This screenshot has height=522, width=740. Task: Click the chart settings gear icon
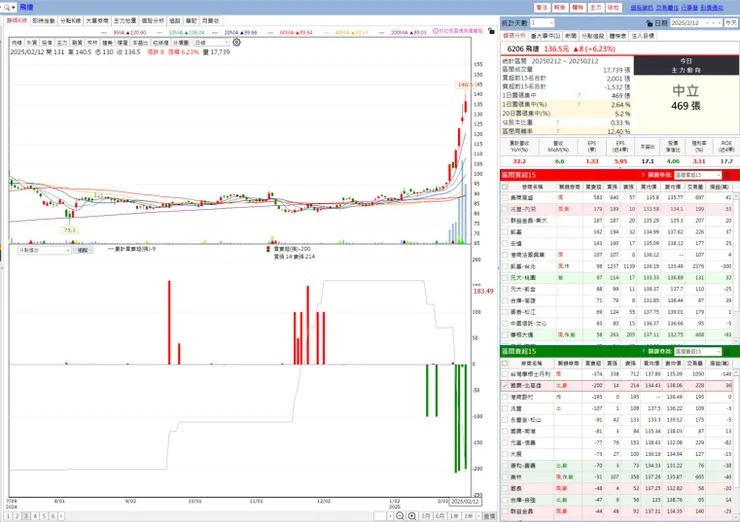point(236,42)
